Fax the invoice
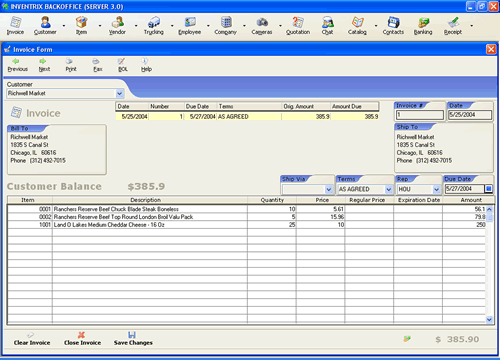 point(97,65)
